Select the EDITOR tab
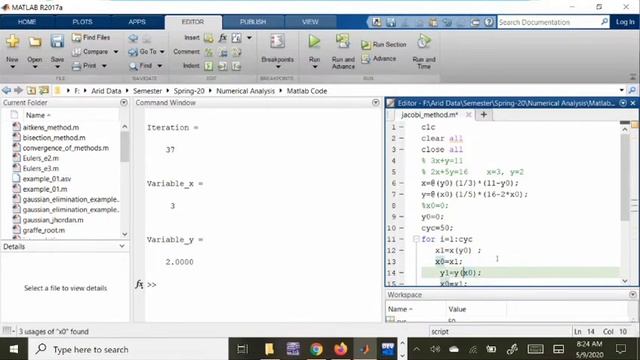Screen dimensions: 640x360 193,22
